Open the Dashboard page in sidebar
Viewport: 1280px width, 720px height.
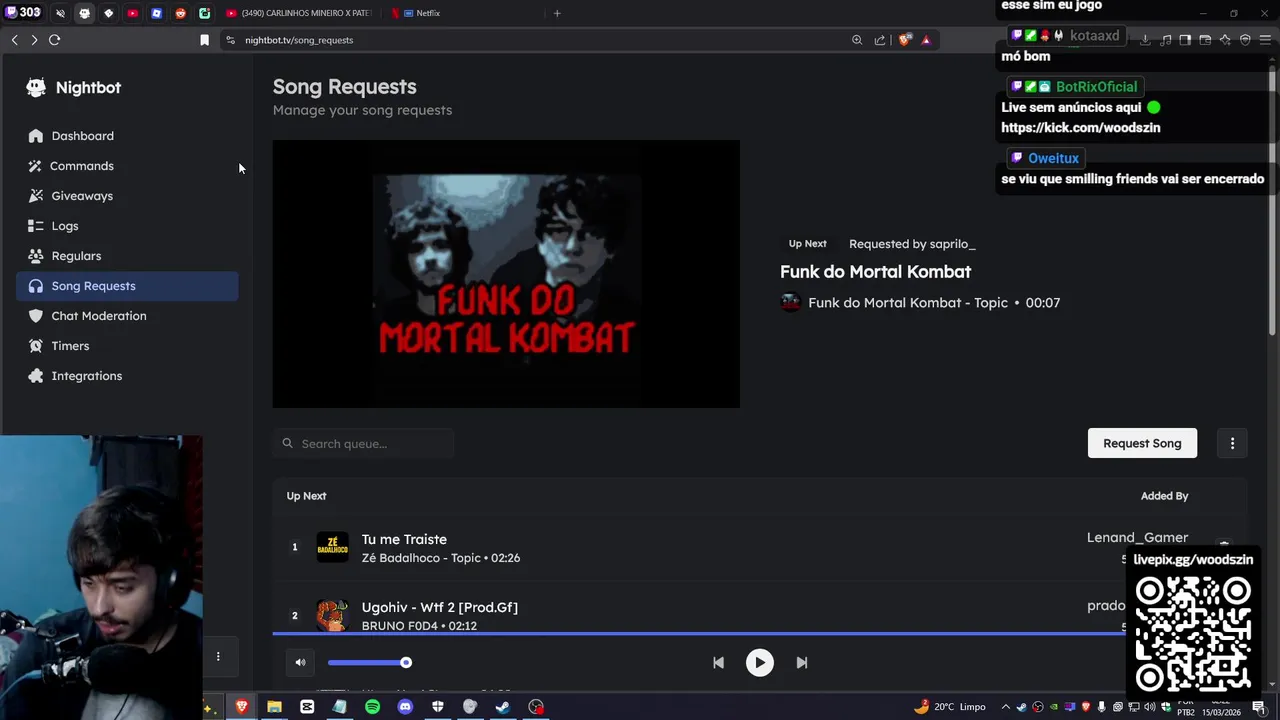pyautogui.click(x=127, y=136)
